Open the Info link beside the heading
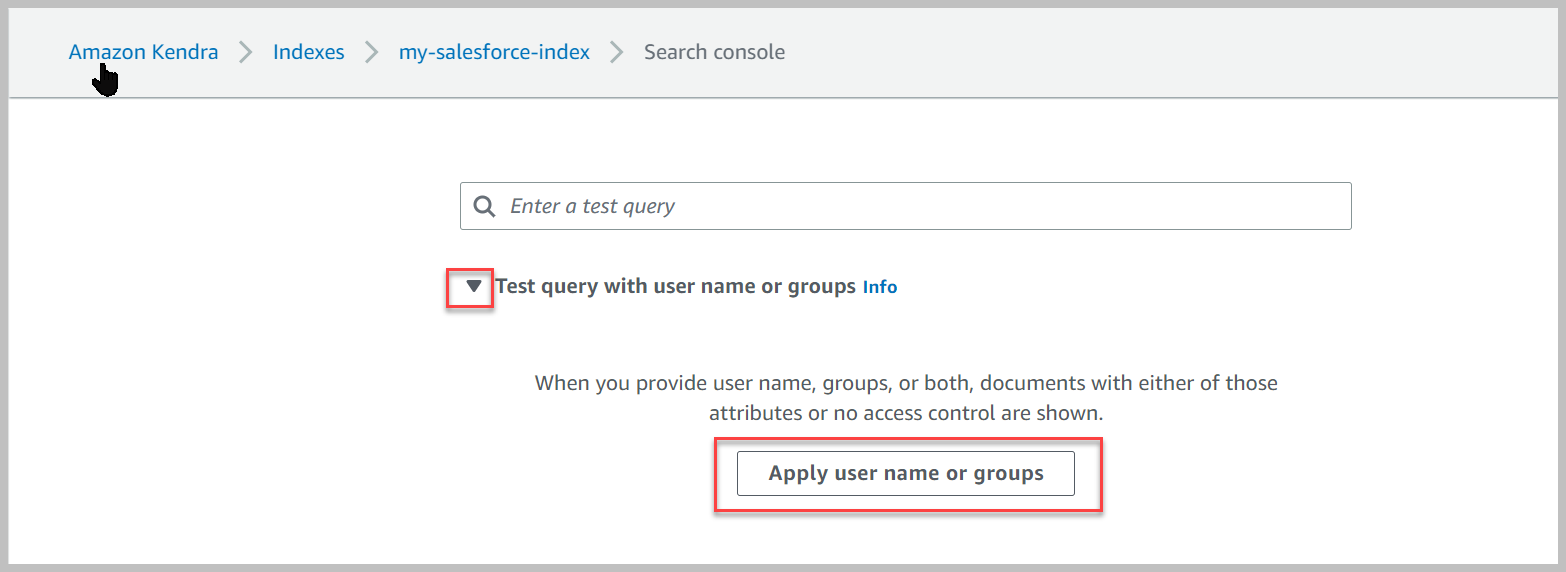Screen dimensions: 1566x572 tap(880, 287)
